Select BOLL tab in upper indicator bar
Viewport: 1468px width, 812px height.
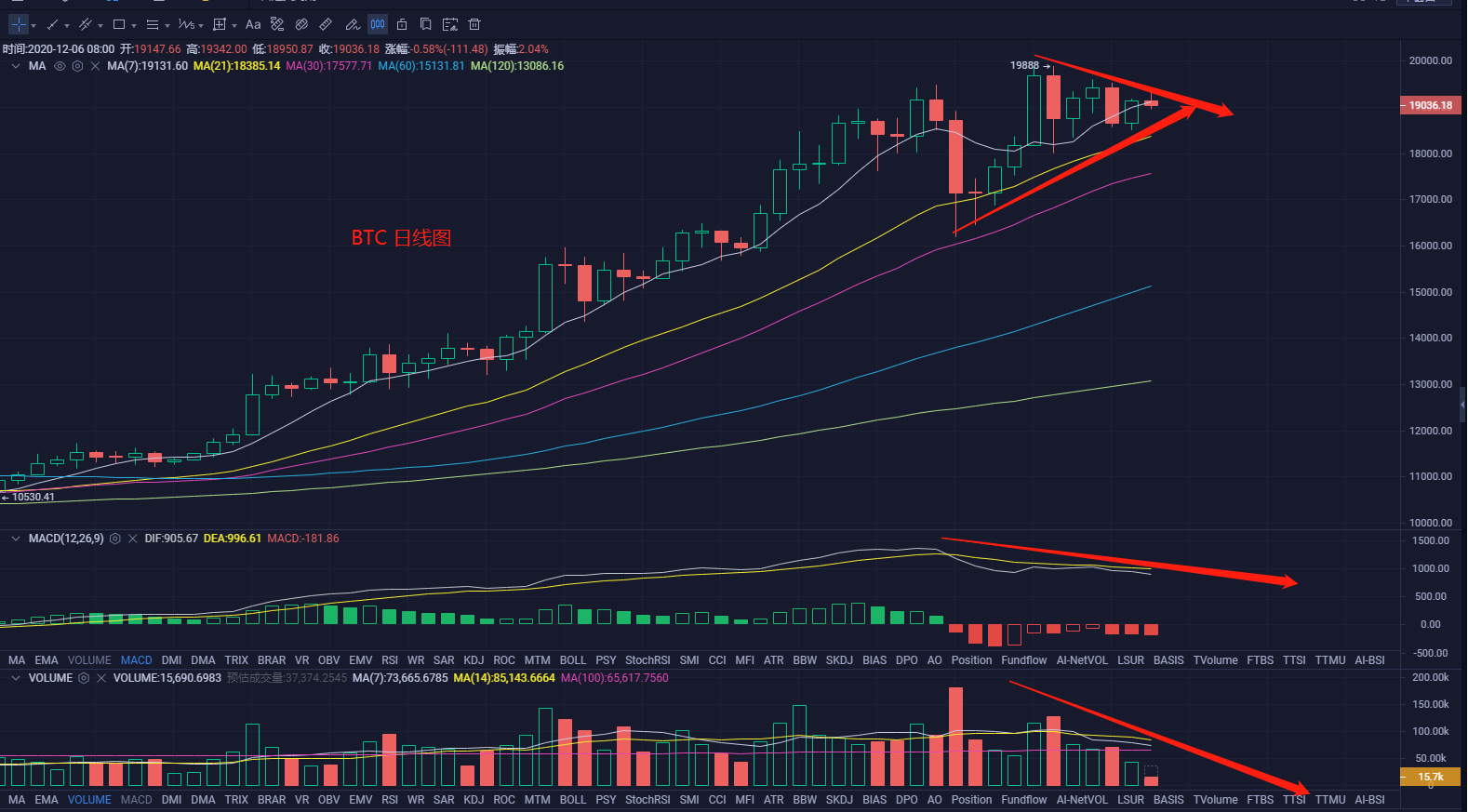click(x=573, y=660)
